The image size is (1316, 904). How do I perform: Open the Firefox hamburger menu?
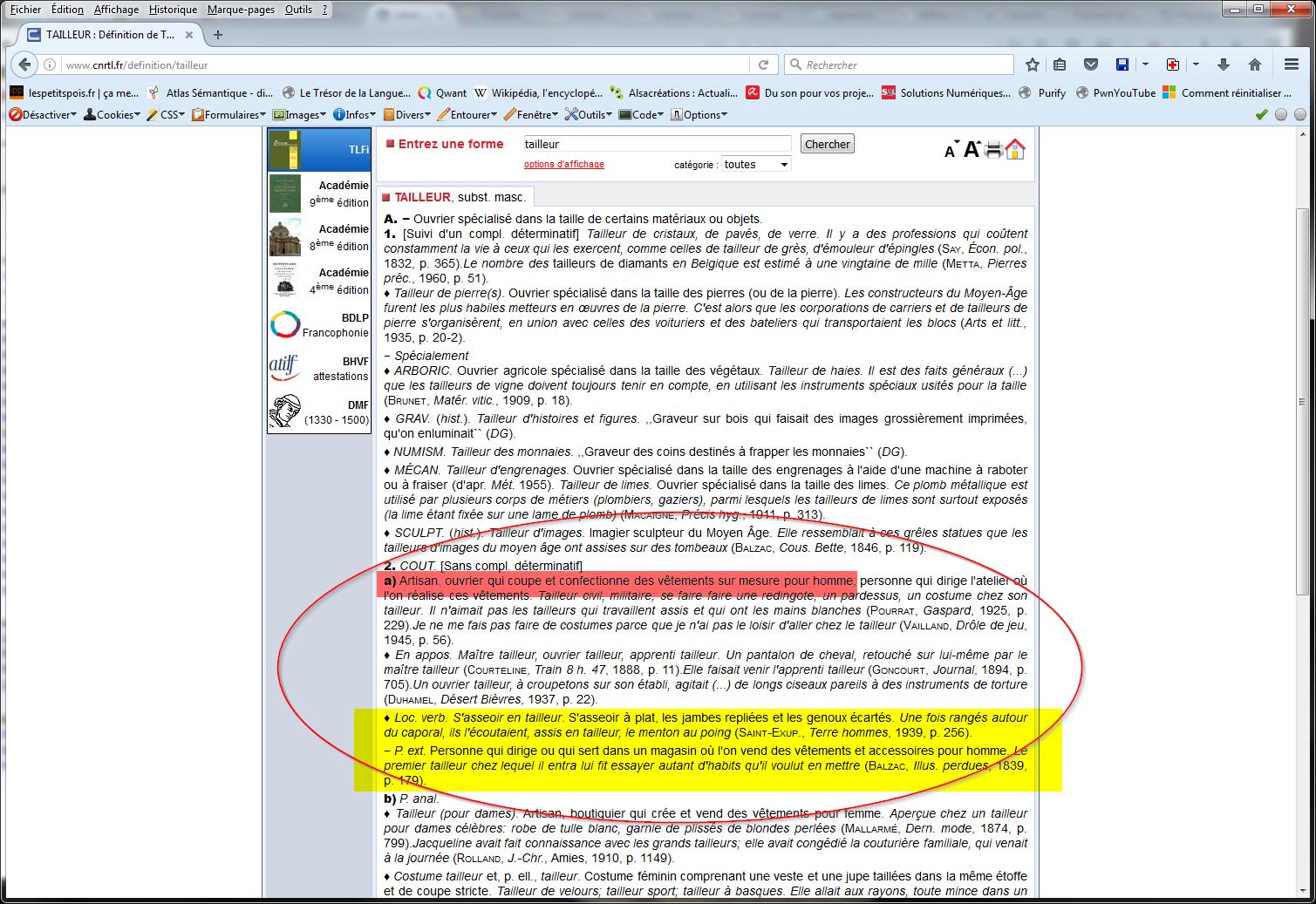coord(1292,65)
